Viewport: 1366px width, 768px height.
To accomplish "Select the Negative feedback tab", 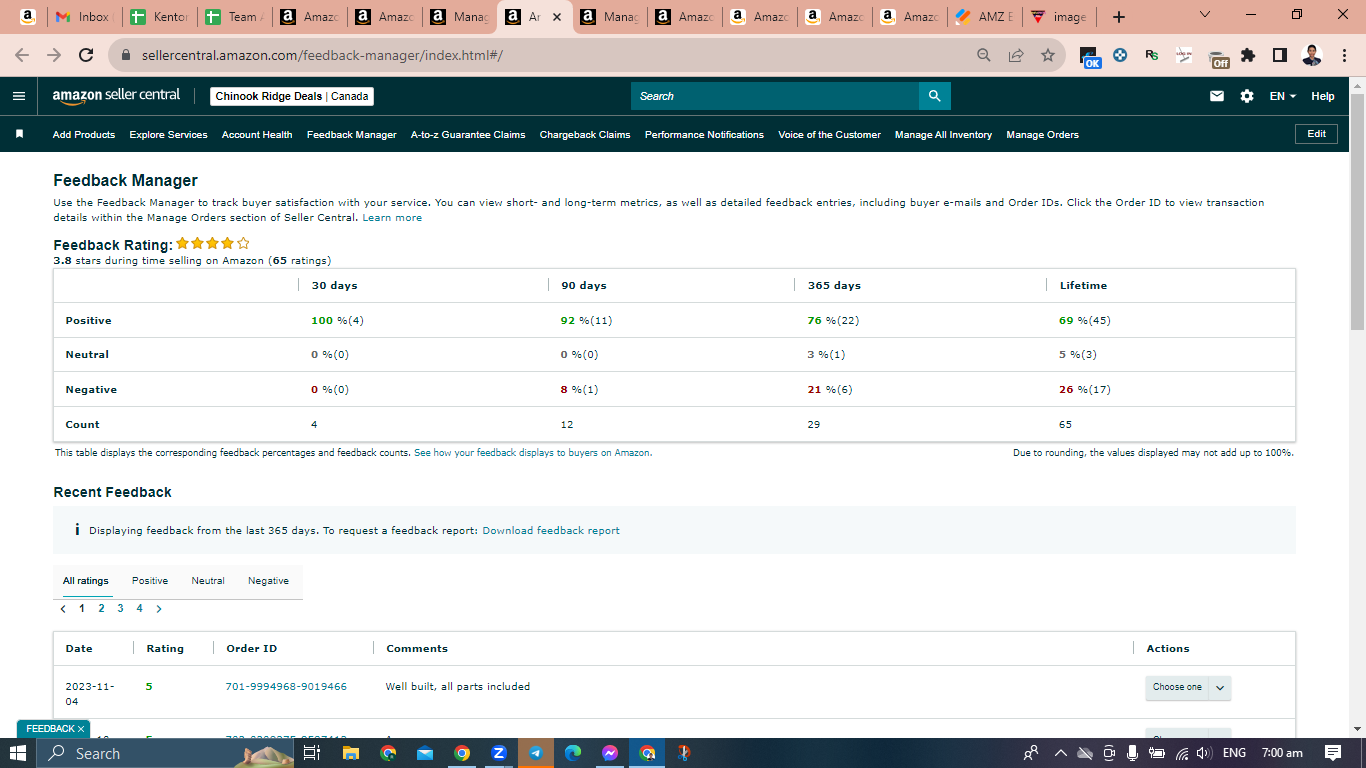I will (268, 580).
